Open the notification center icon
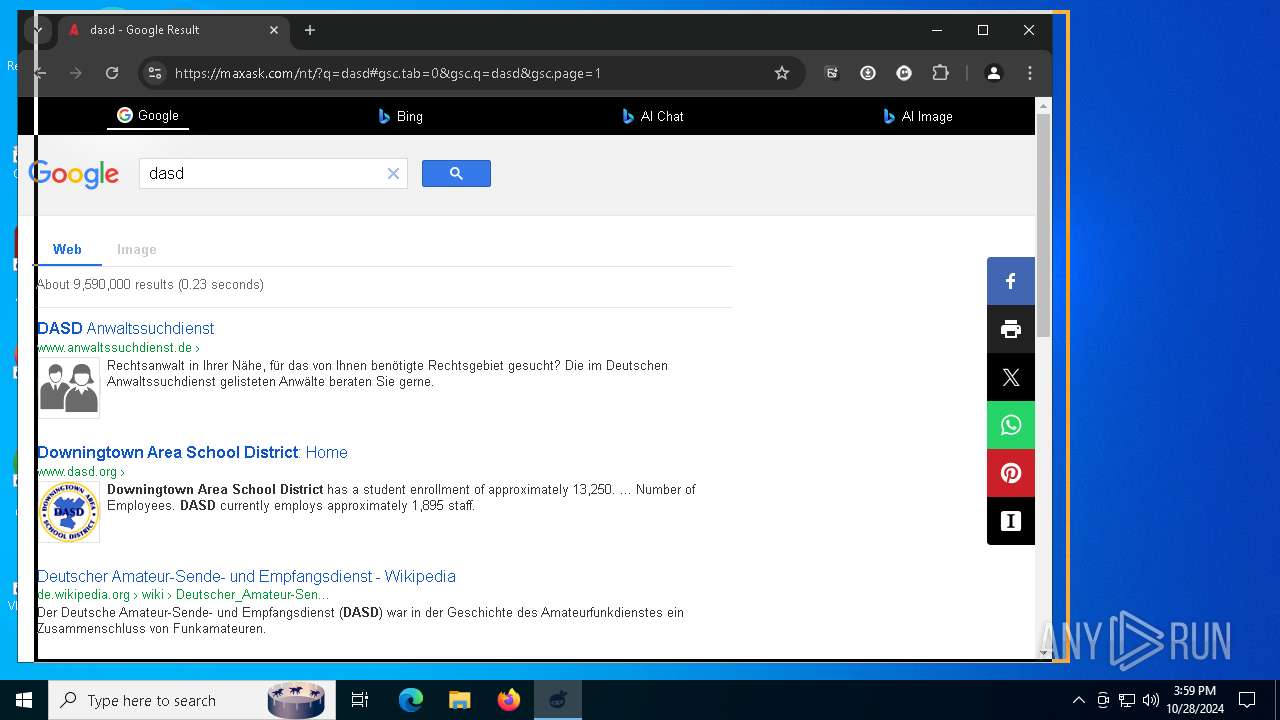 1247,700
